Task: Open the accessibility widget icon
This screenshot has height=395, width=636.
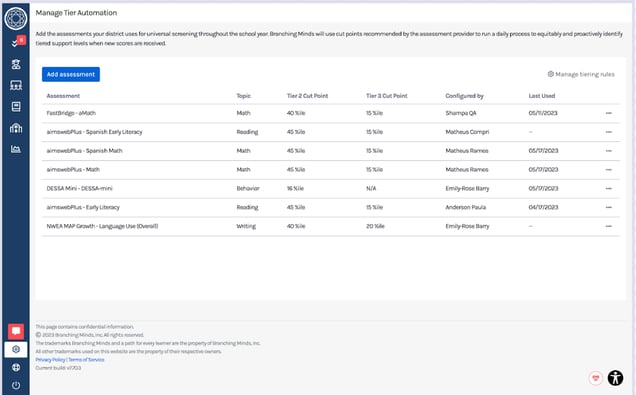Action: (x=615, y=378)
